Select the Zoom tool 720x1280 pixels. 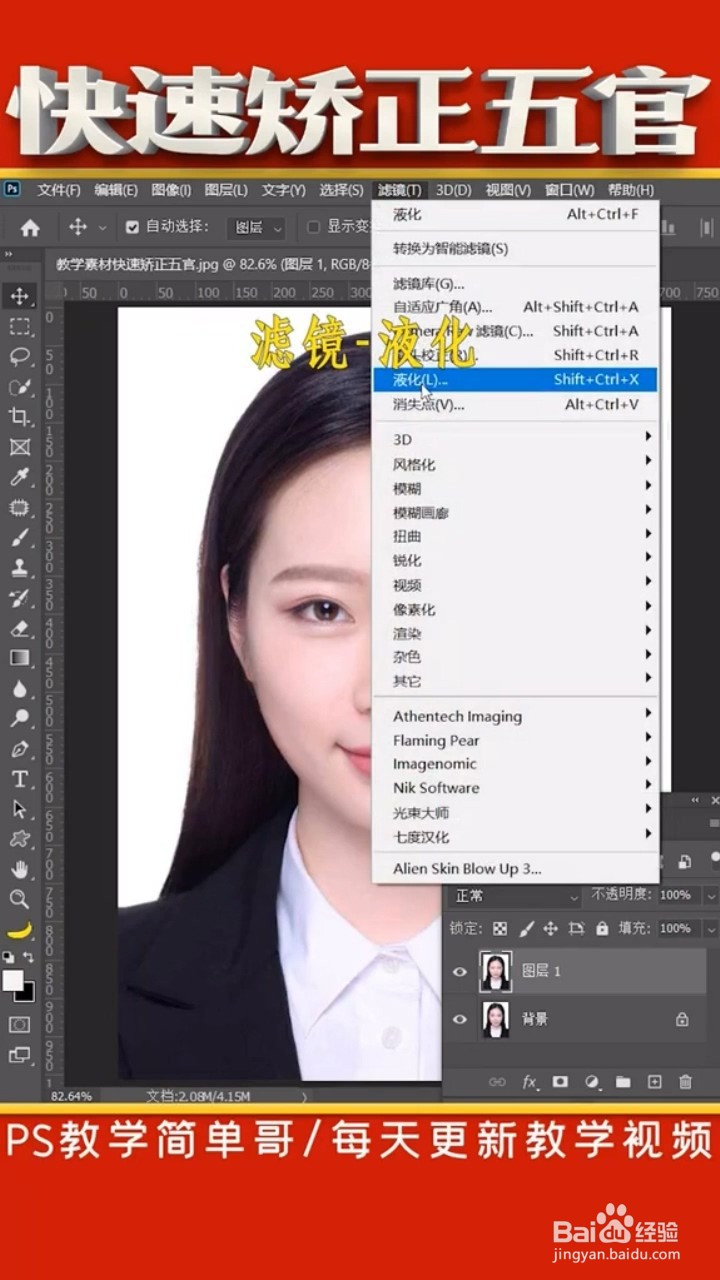pyautogui.click(x=20, y=898)
